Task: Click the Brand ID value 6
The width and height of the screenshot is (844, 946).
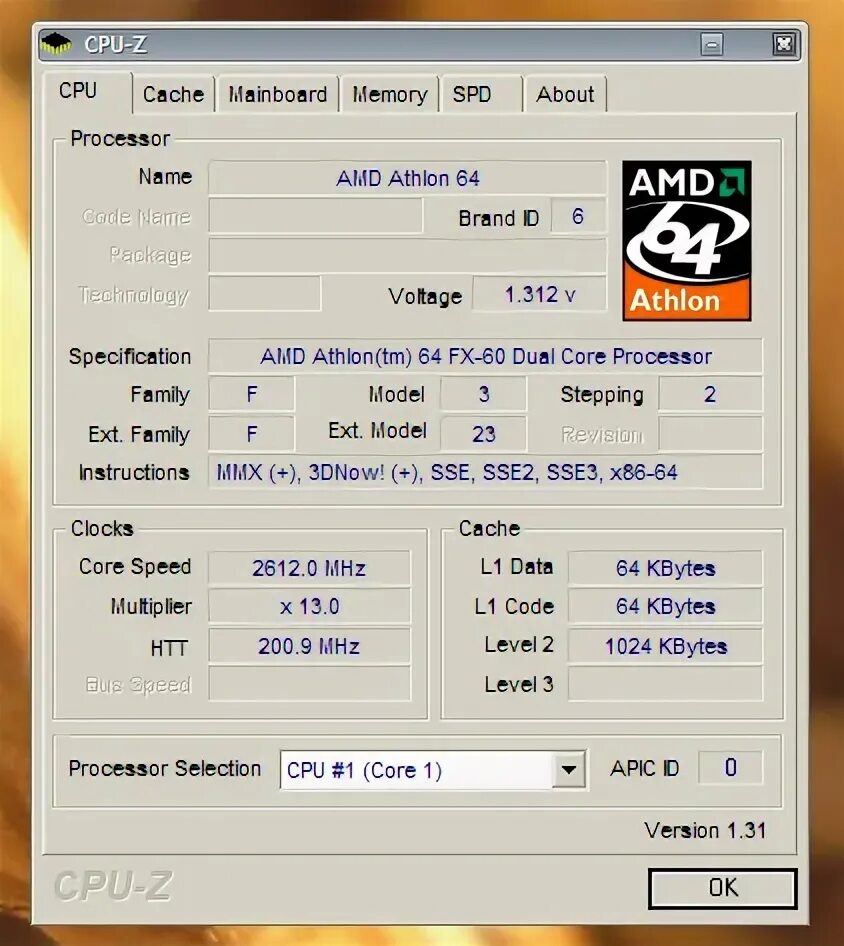Action: [578, 217]
